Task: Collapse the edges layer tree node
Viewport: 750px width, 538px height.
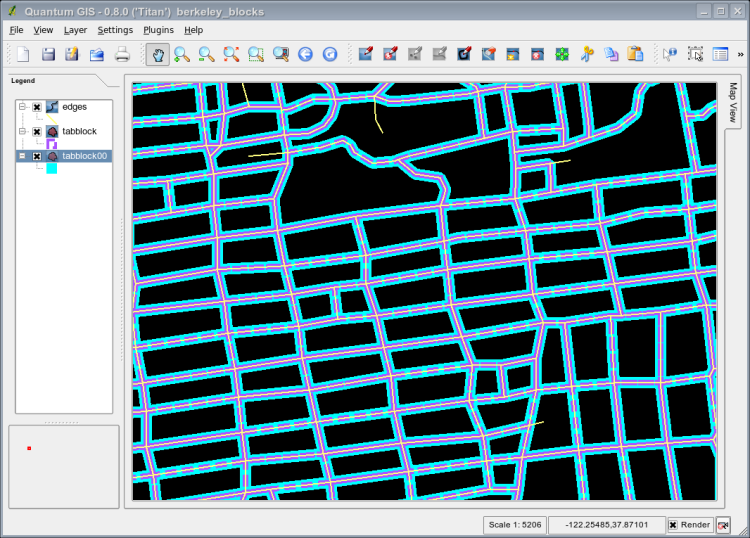Action: click(x=22, y=107)
